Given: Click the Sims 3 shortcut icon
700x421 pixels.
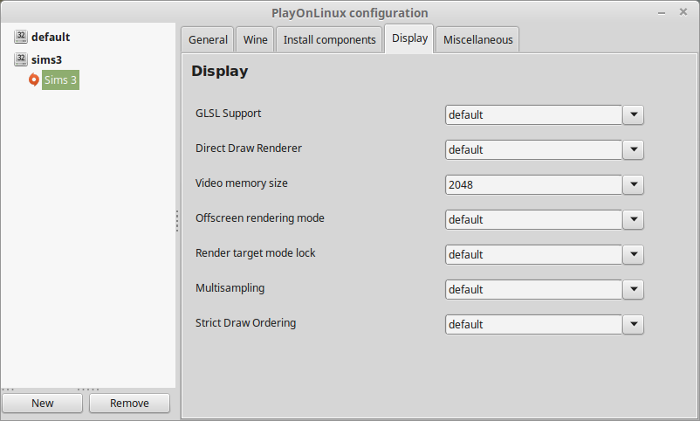Looking at the screenshot, I should point(34,80).
